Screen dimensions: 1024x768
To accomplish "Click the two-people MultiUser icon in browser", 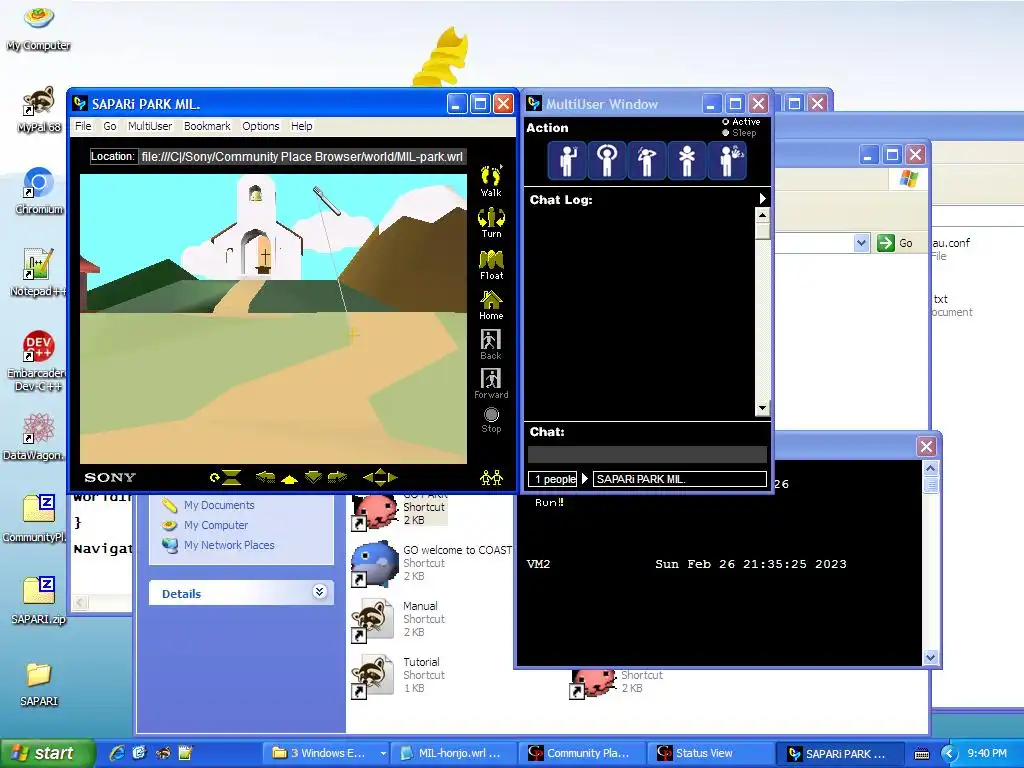I will (491, 477).
